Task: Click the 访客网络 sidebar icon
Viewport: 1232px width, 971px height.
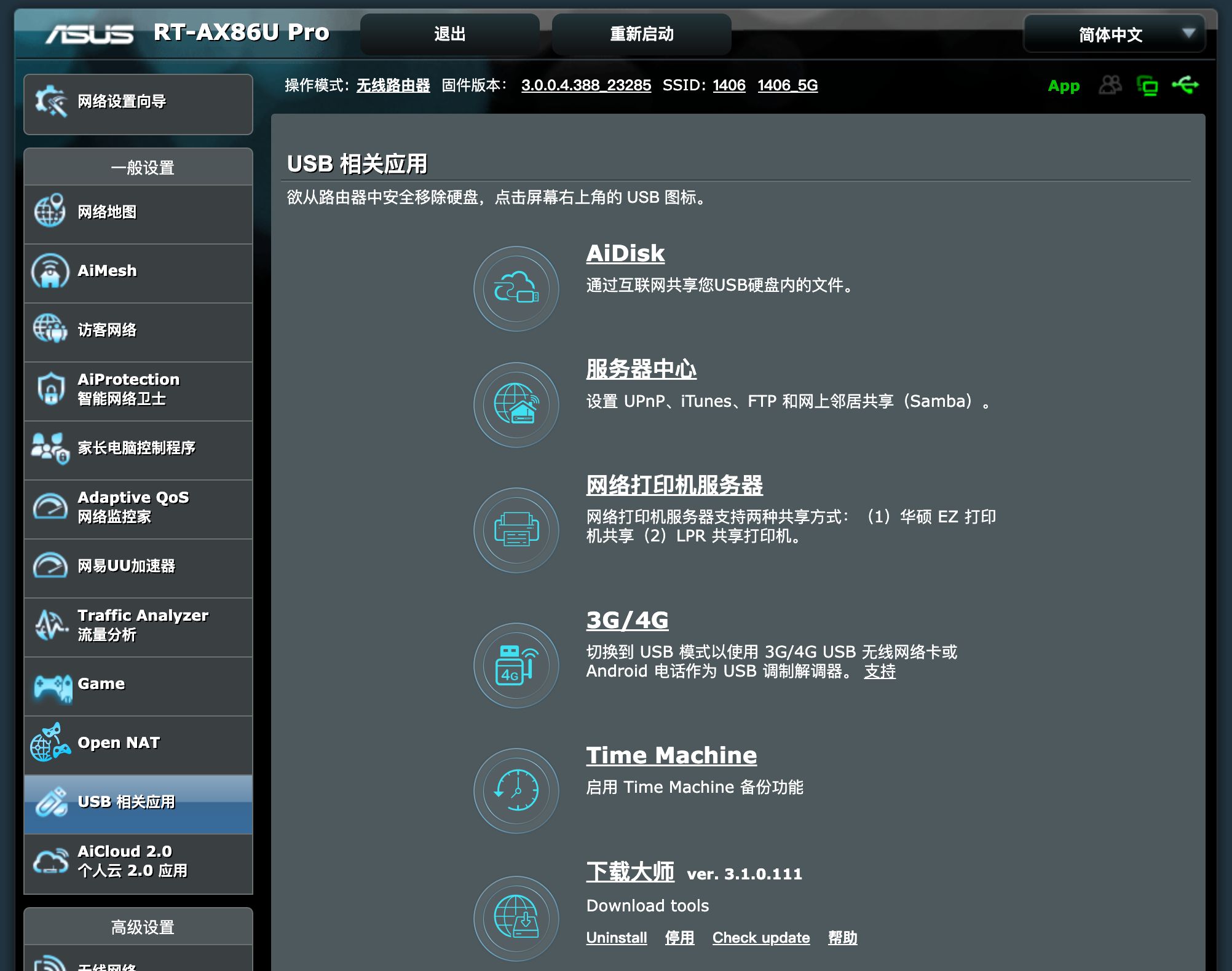Action: [x=50, y=328]
